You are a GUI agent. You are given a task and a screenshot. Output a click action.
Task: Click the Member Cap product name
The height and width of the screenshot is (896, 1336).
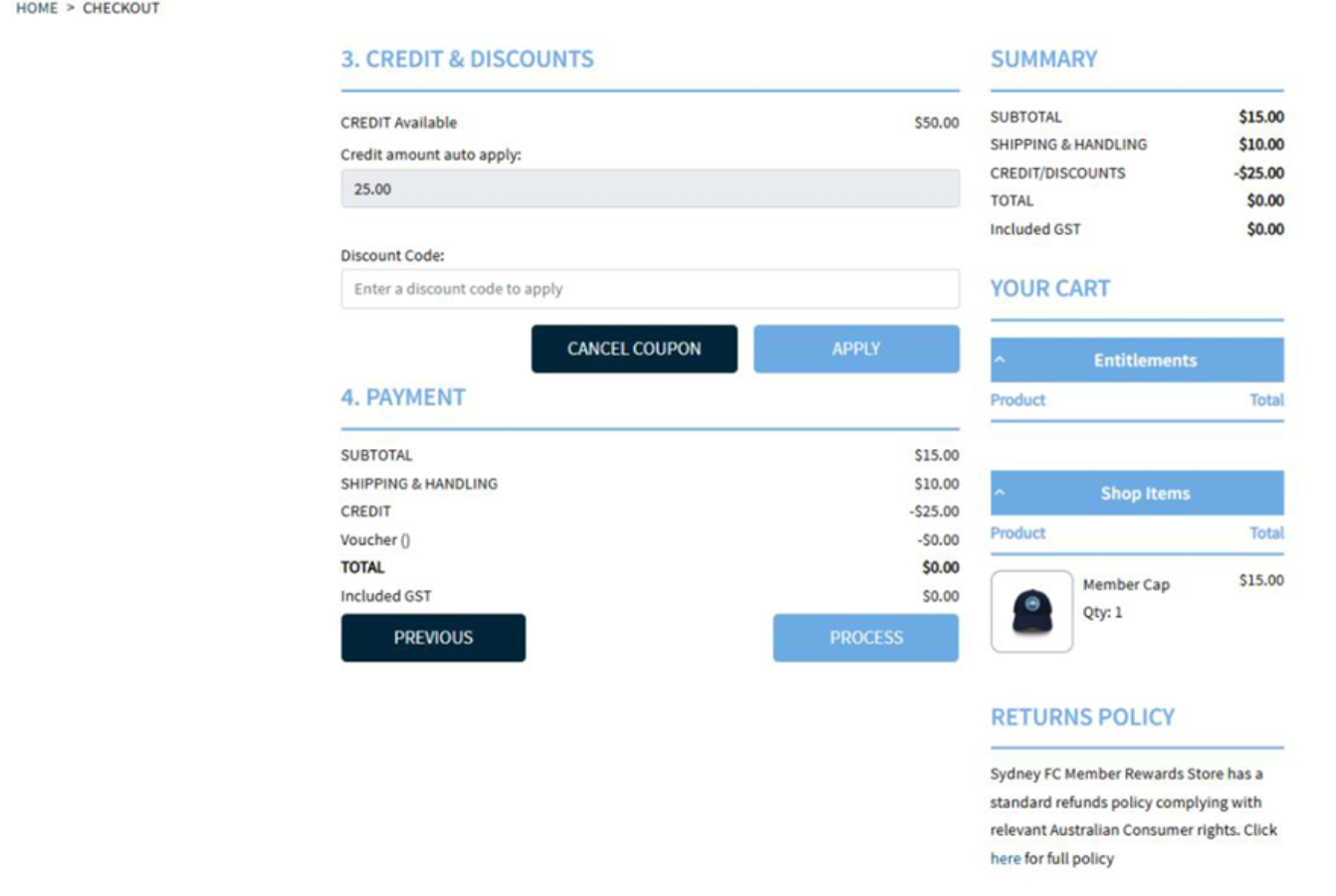[x=1126, y=584]
